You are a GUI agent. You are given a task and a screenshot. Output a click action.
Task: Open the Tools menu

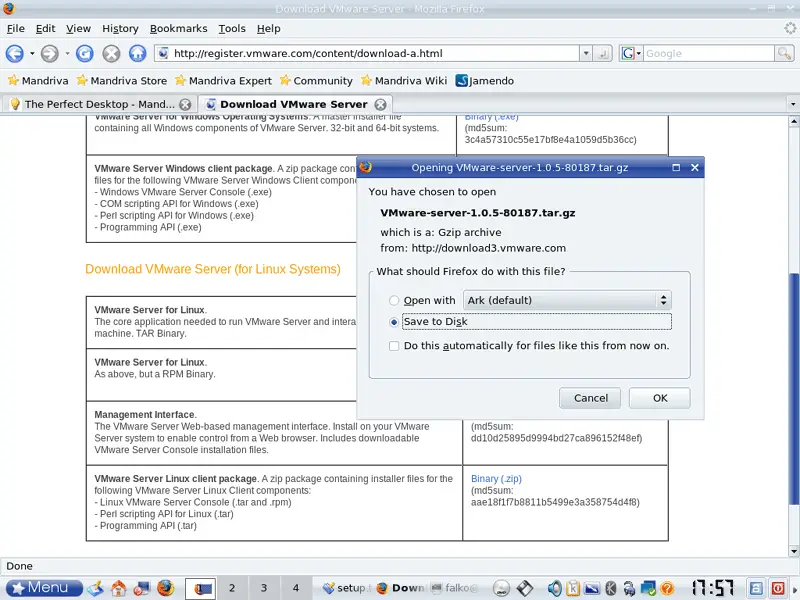(232, 29)
